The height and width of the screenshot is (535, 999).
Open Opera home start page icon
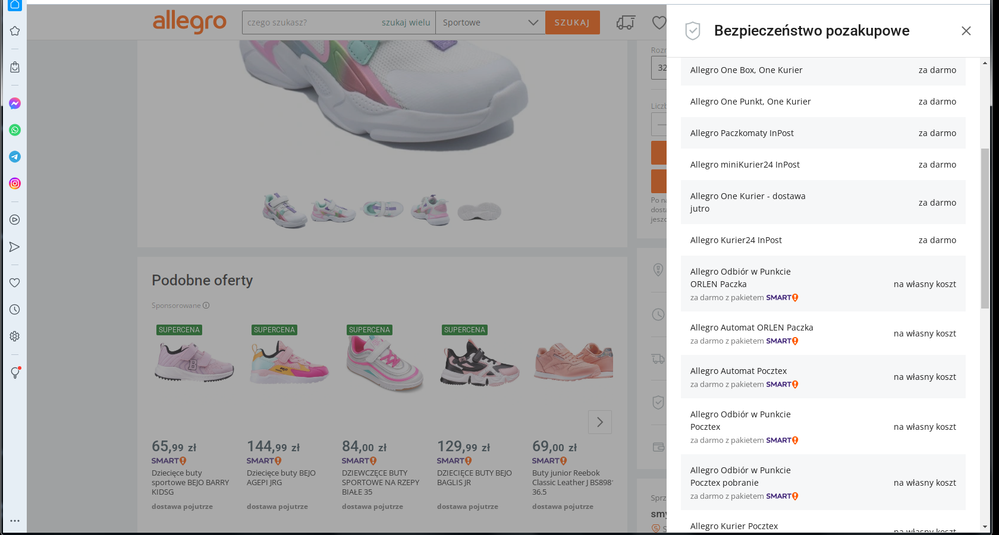[15, 5]
